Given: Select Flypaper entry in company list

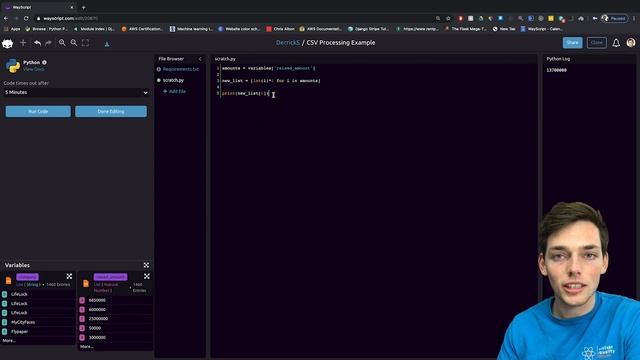Looking at the screenshot, I should 20,332.
